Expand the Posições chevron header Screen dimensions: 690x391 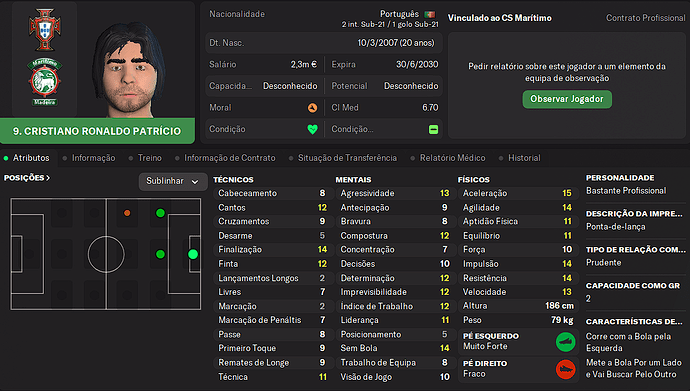pos(26,178)
